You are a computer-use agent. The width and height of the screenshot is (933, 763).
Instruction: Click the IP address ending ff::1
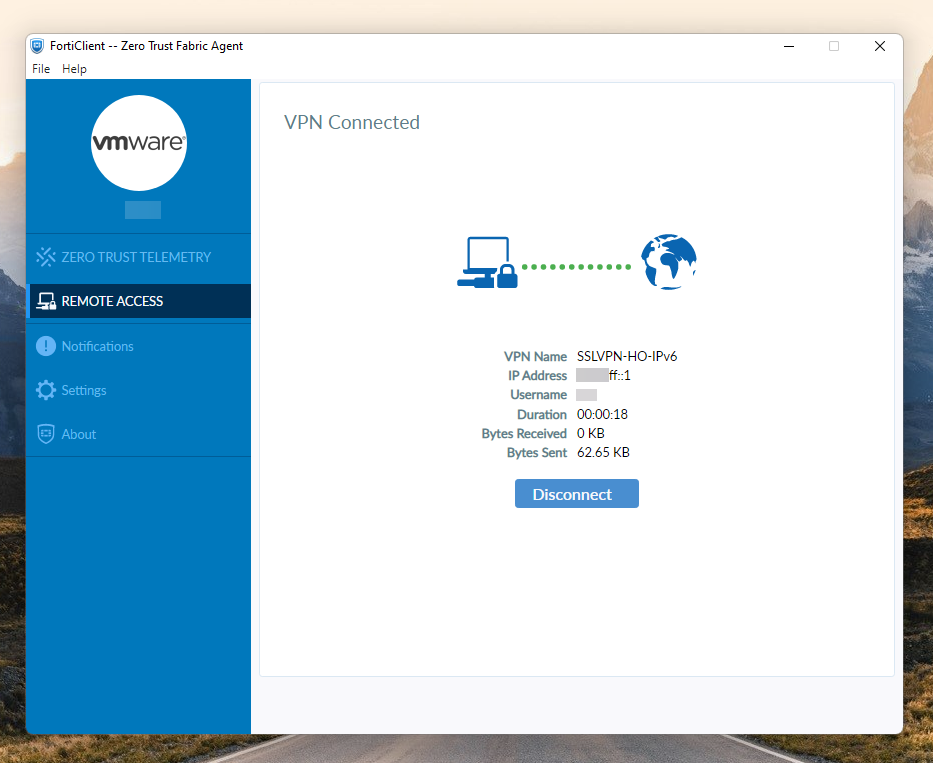click(603, 375)
